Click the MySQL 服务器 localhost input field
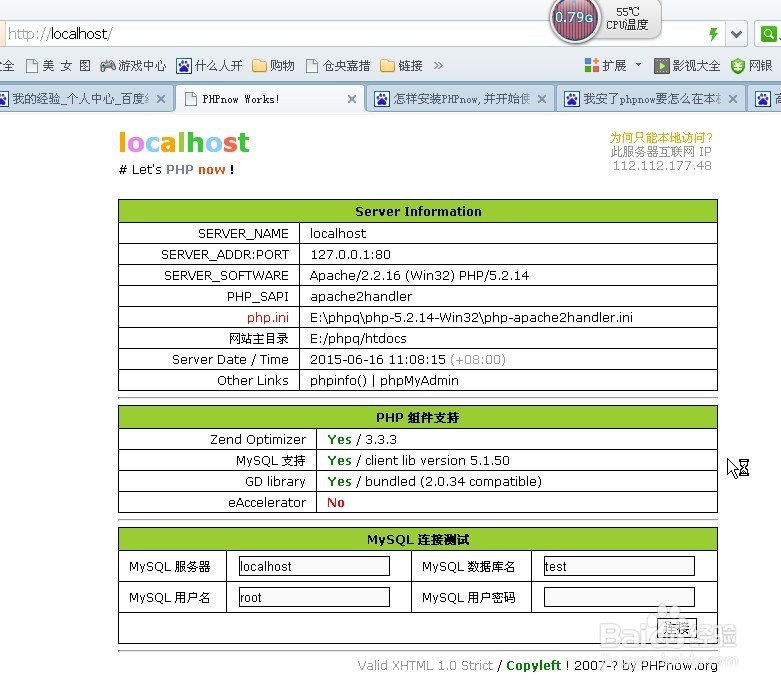The width and height of the screenshot is (781, 687). 314,566
